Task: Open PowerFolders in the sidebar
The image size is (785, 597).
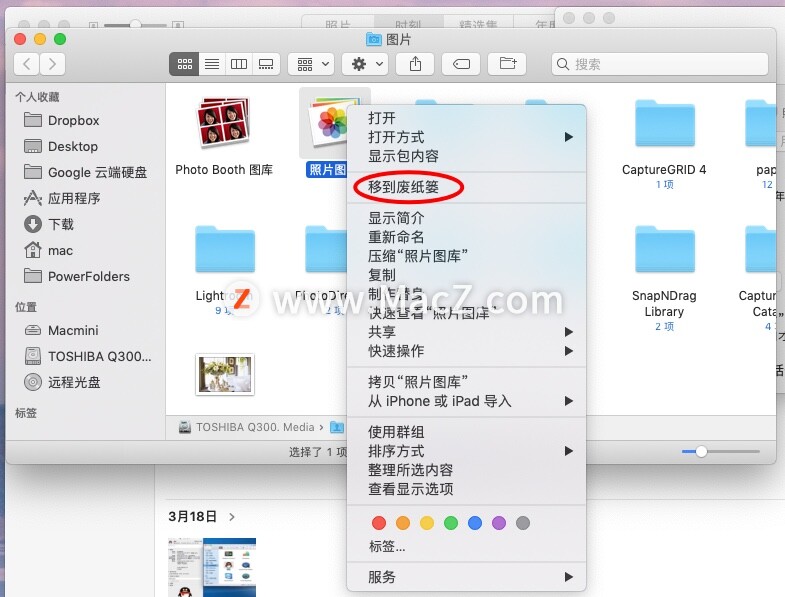Action: [77, 276]
